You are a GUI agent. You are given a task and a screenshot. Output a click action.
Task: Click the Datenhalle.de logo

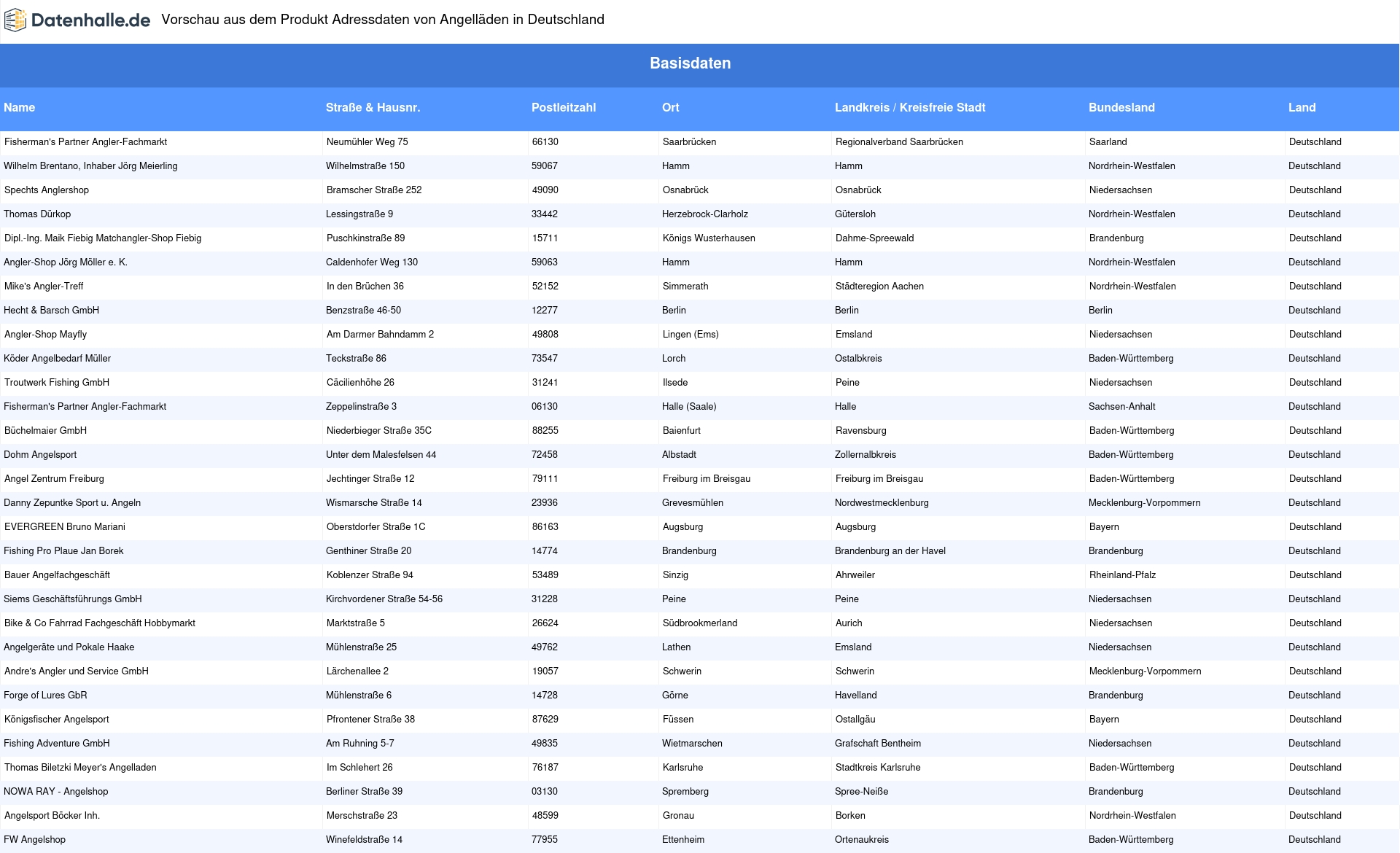point(77,20)
